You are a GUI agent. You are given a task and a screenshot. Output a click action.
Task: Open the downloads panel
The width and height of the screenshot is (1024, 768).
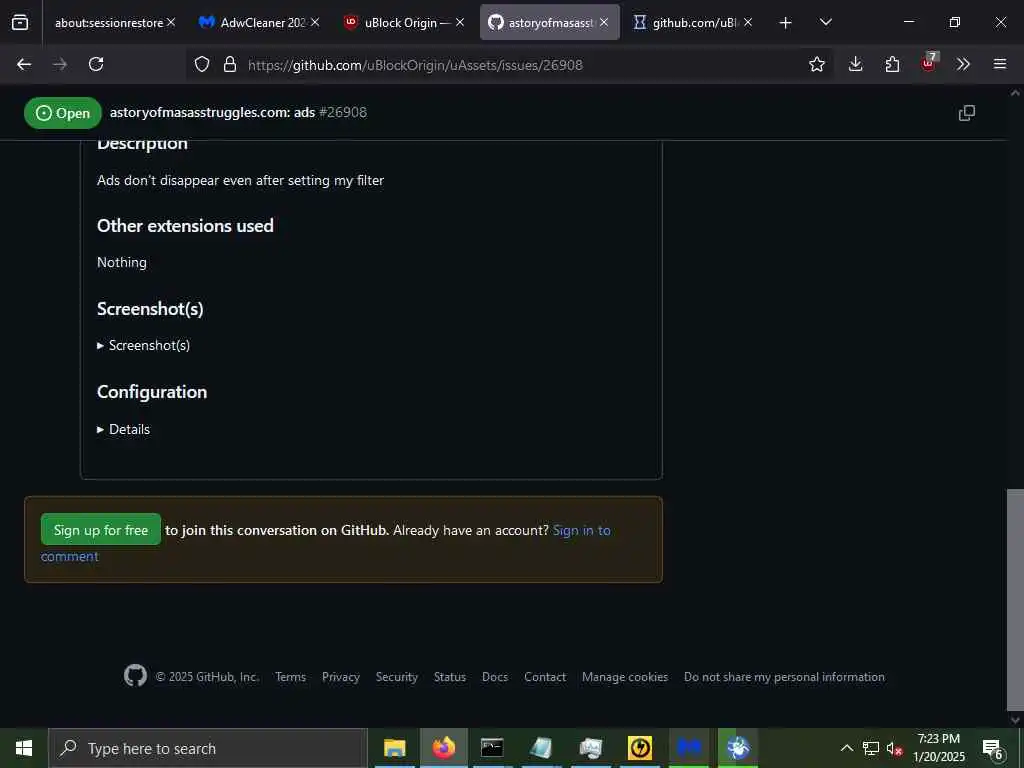point(856,64)
